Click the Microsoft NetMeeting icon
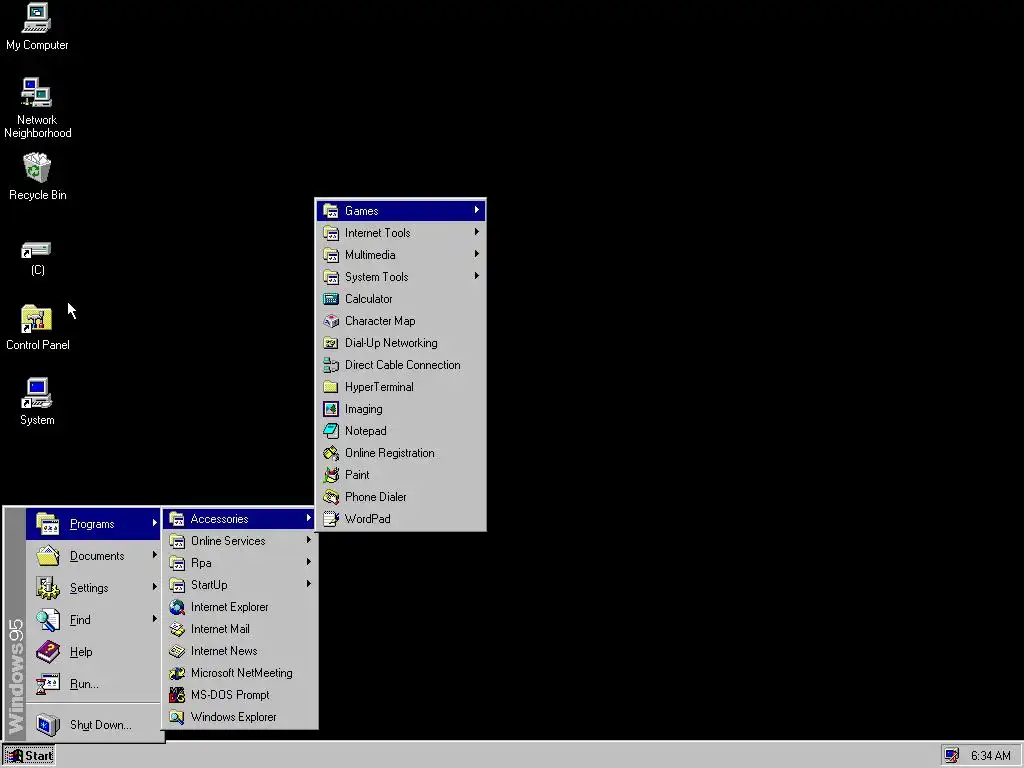Image resolution: width=1024 pixels, height=768 pixels. click(177, 673)
